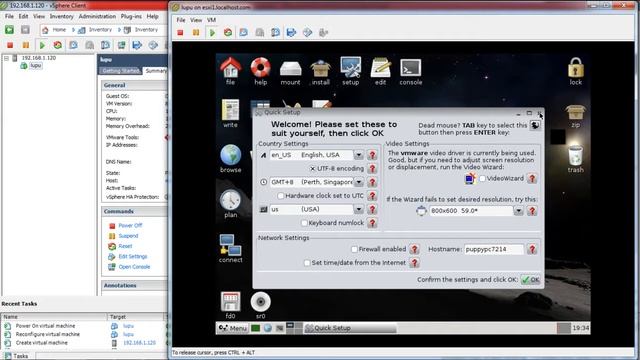Open the 800x600 resolution dropdown
Screen dimensions: 640x360
(518, 211)
